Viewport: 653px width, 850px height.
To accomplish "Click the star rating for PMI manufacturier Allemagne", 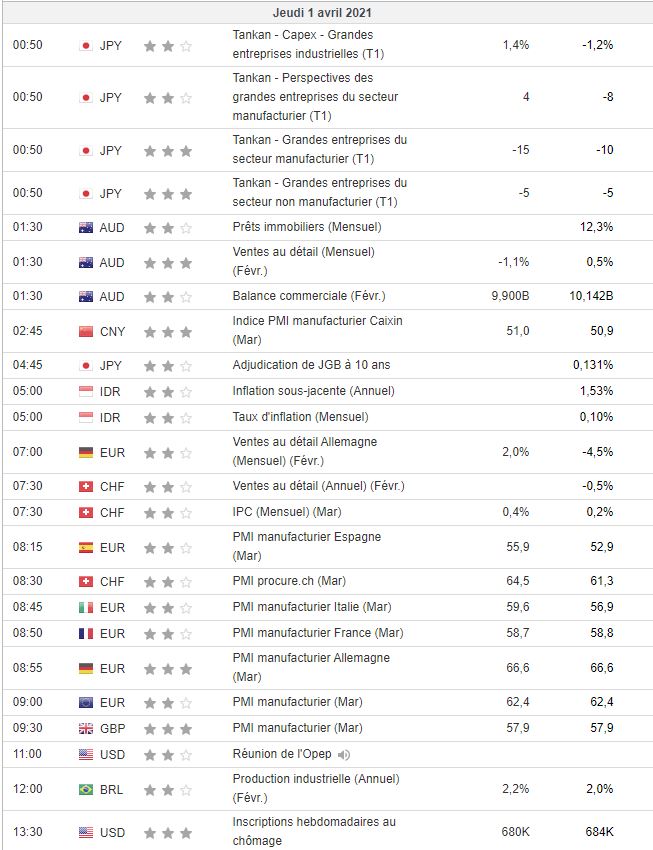I will click(x=167, y=668).
